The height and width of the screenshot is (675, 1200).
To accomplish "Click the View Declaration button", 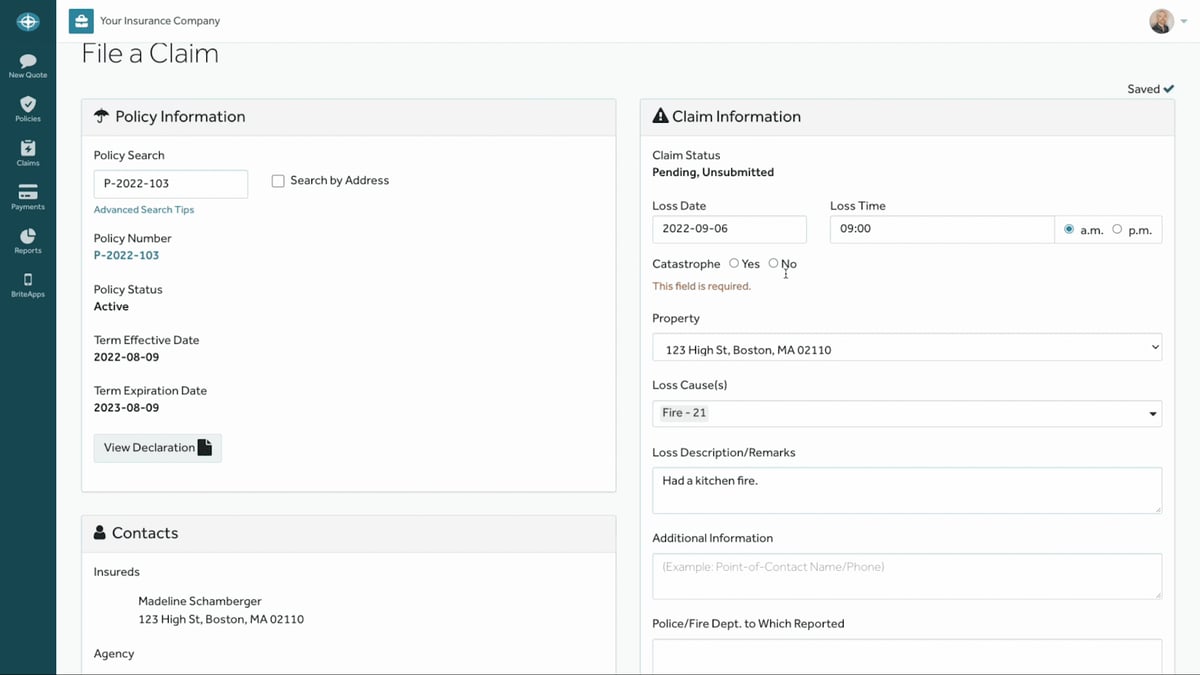I will (157, 448).
